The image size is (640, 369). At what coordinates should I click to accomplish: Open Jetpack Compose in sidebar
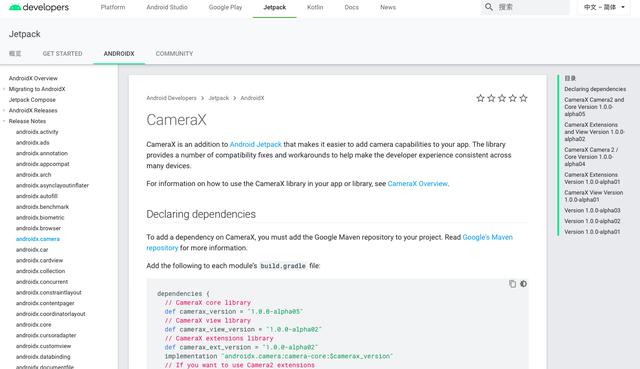click(32, 100)
